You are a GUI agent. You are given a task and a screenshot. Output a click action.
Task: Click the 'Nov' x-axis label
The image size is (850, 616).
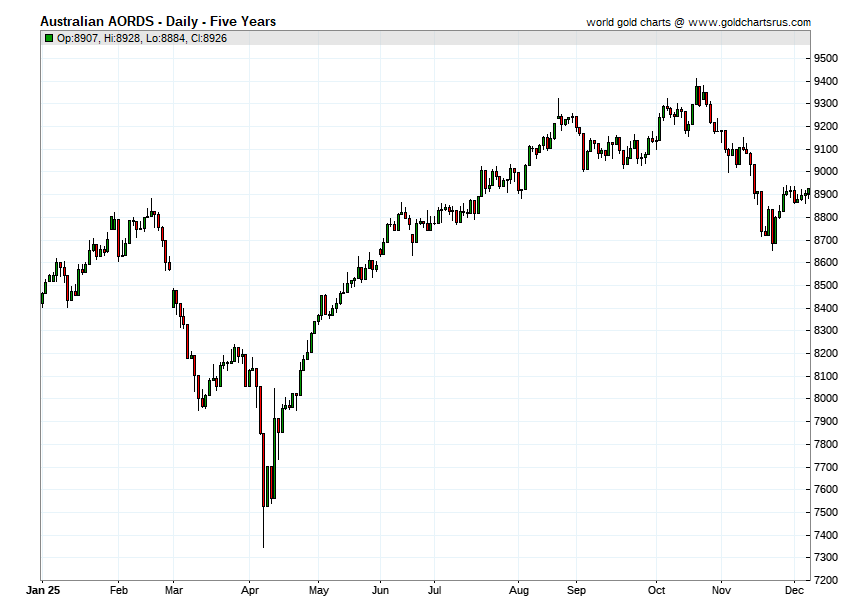pos(721,590)
